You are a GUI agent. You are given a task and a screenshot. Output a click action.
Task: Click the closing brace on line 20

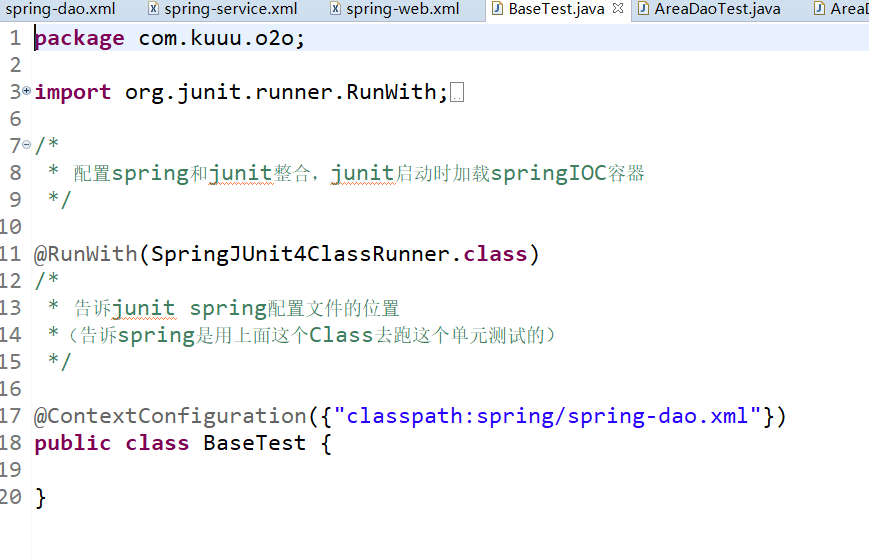click(40, 497)
